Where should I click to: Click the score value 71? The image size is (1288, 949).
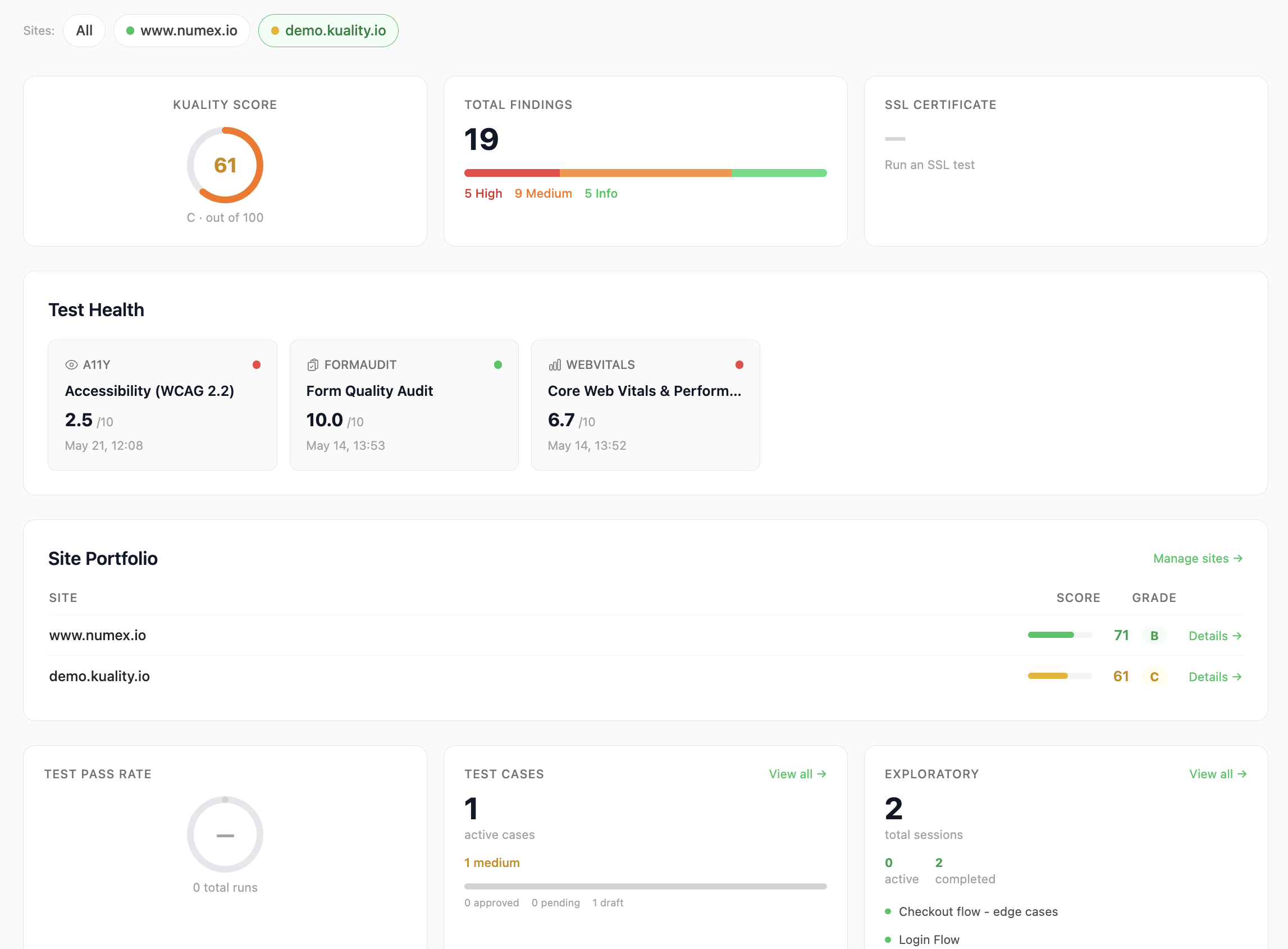point(1121,635)
